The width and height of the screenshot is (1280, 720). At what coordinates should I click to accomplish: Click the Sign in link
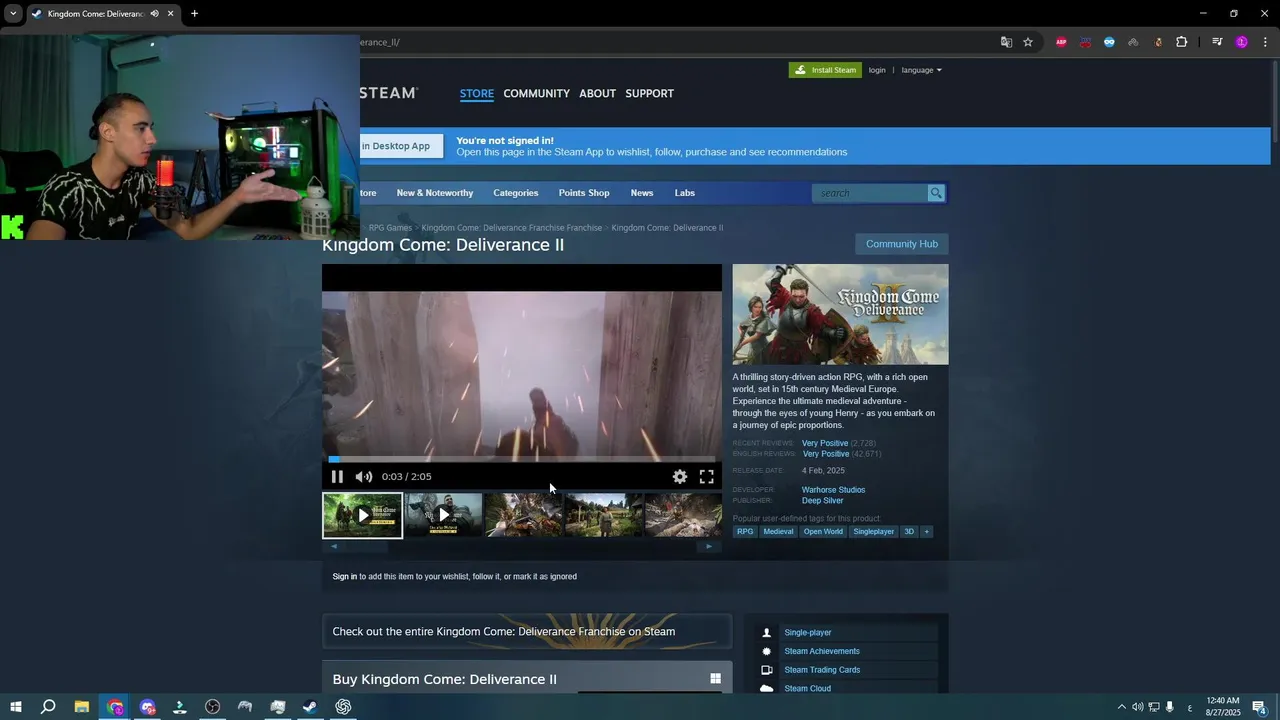(x=344, y=577)
